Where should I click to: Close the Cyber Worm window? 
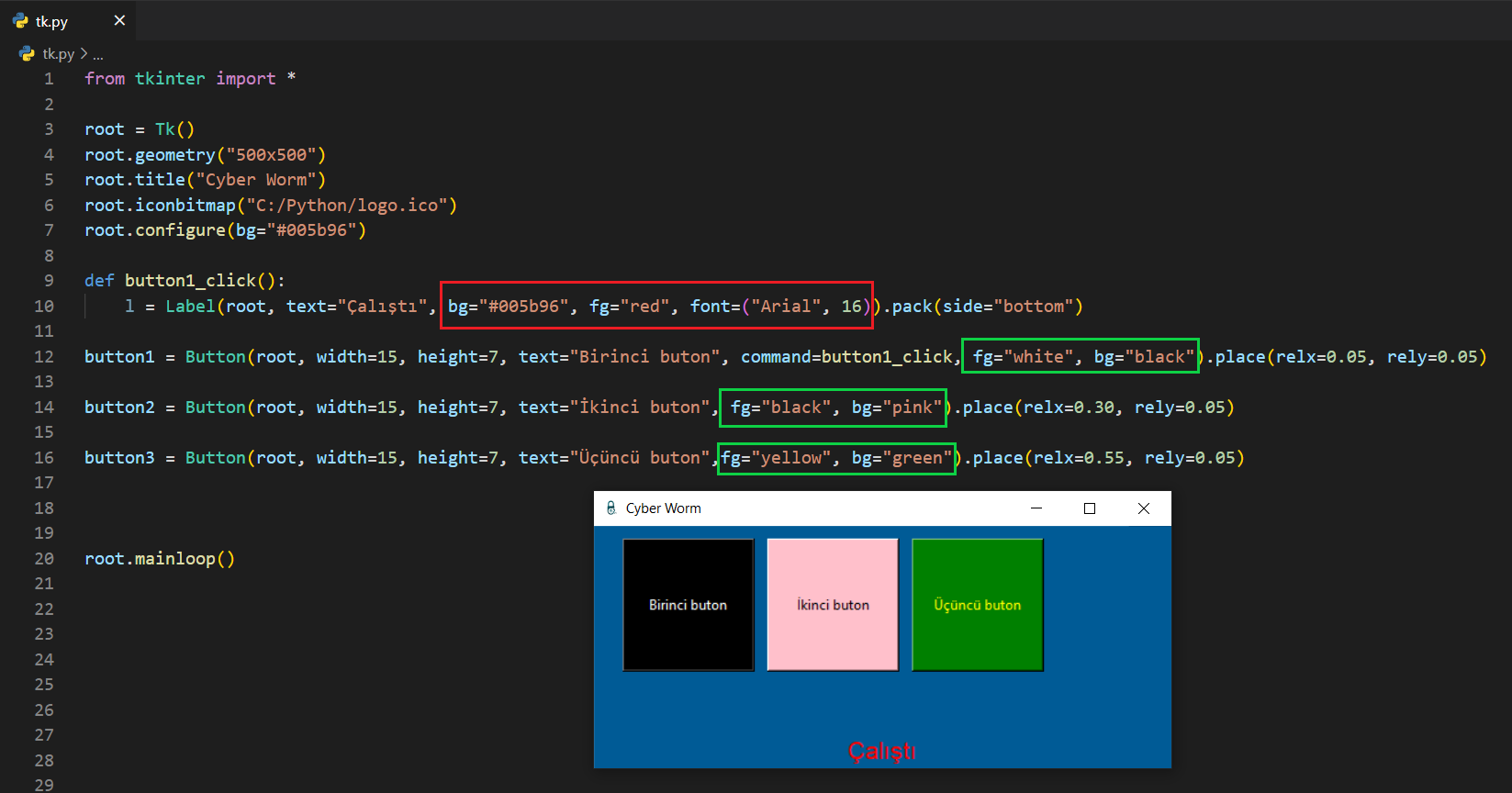[x=1144, y=508]
